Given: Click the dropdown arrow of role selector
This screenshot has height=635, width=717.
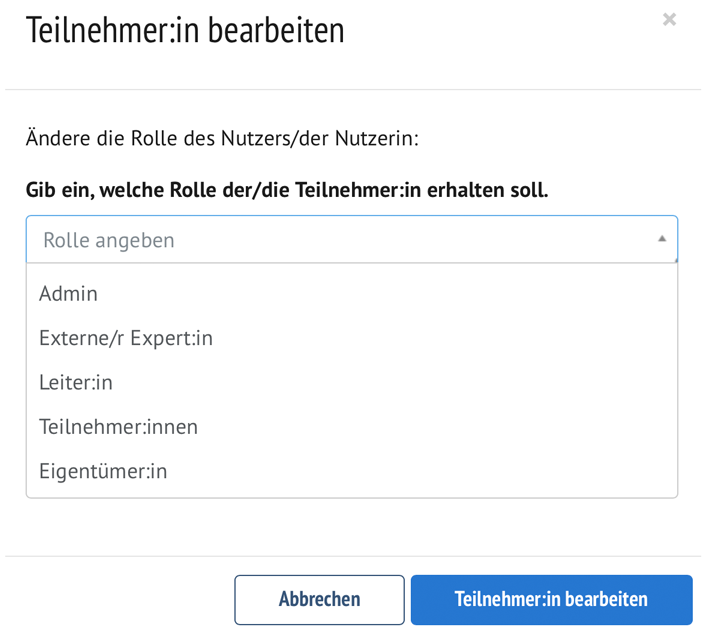Looking at the screenshot, I should click(x=662, y=239).
